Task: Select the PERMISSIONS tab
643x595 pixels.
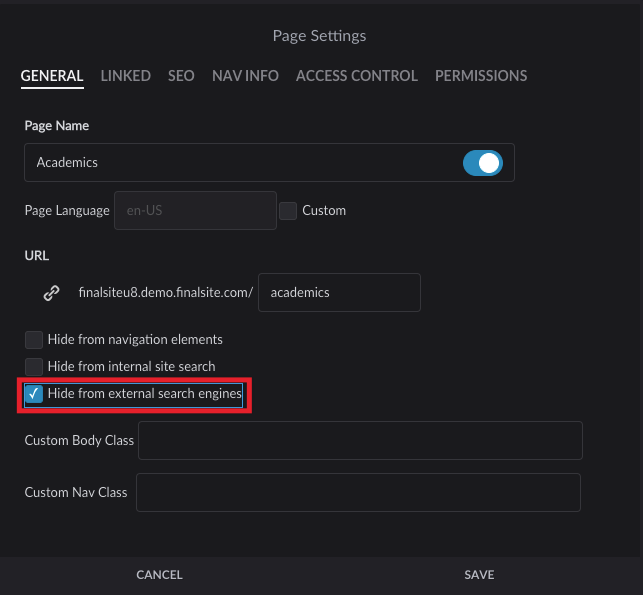Action: tap(481, 76)
